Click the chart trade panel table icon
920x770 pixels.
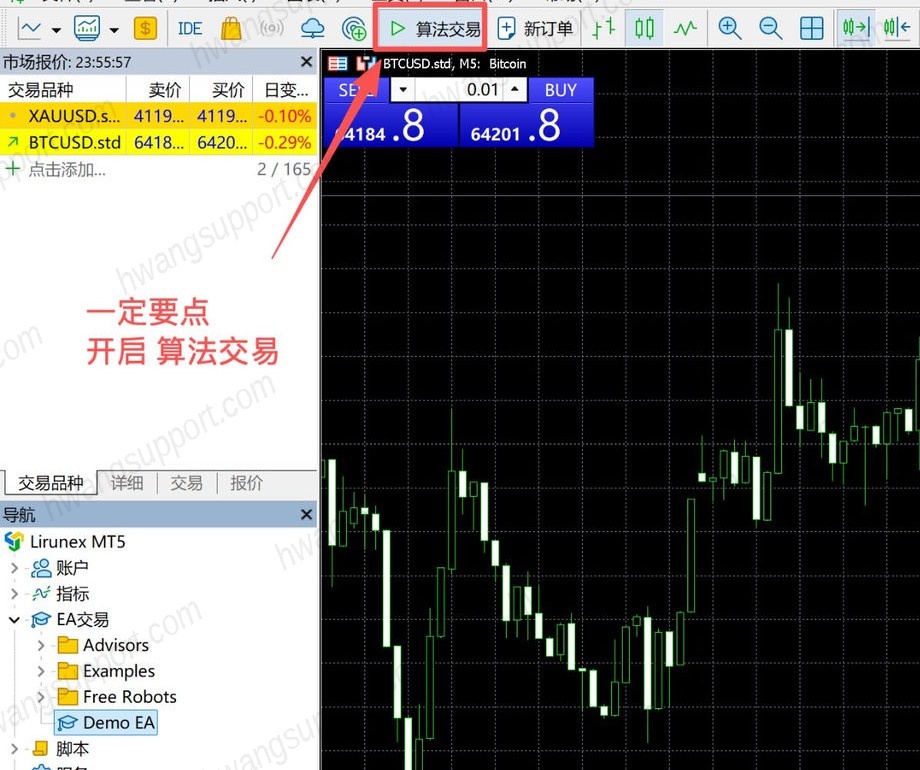337,63
